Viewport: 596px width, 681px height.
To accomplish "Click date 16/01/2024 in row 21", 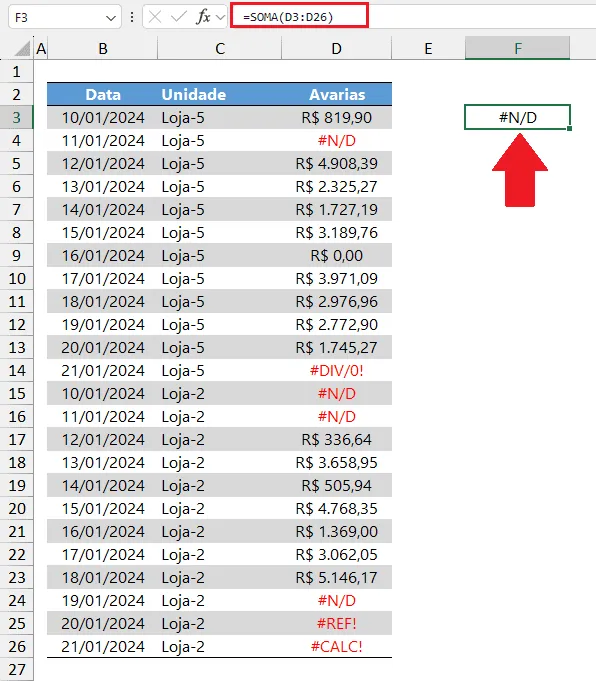I will click(103, 532).
